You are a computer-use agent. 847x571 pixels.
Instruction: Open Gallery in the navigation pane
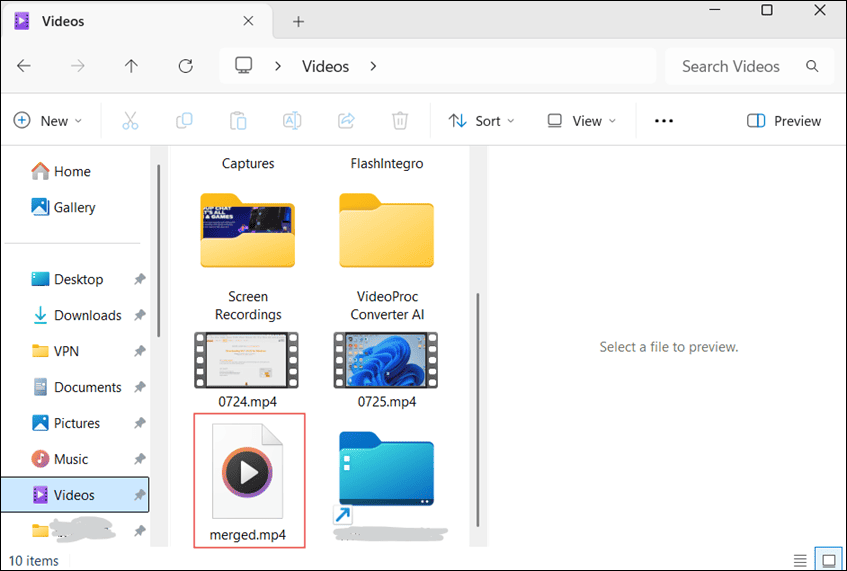[63, 207]
